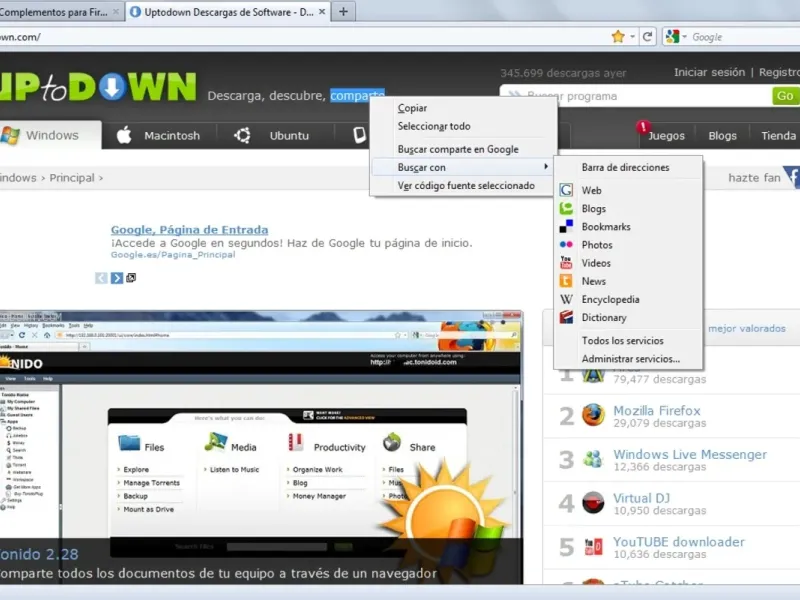Viewport: 800px width, 600px height.
Task: Reload page with the refresh icon
Action: pyautogui.click(x=647, y=36)
